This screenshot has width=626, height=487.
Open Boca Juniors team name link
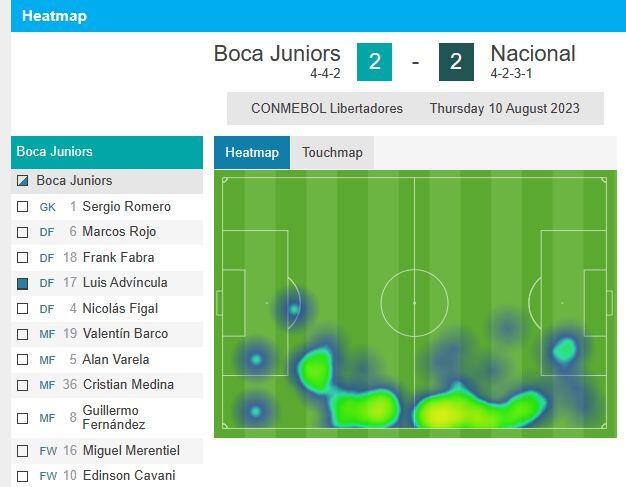[x=277, y=54]
